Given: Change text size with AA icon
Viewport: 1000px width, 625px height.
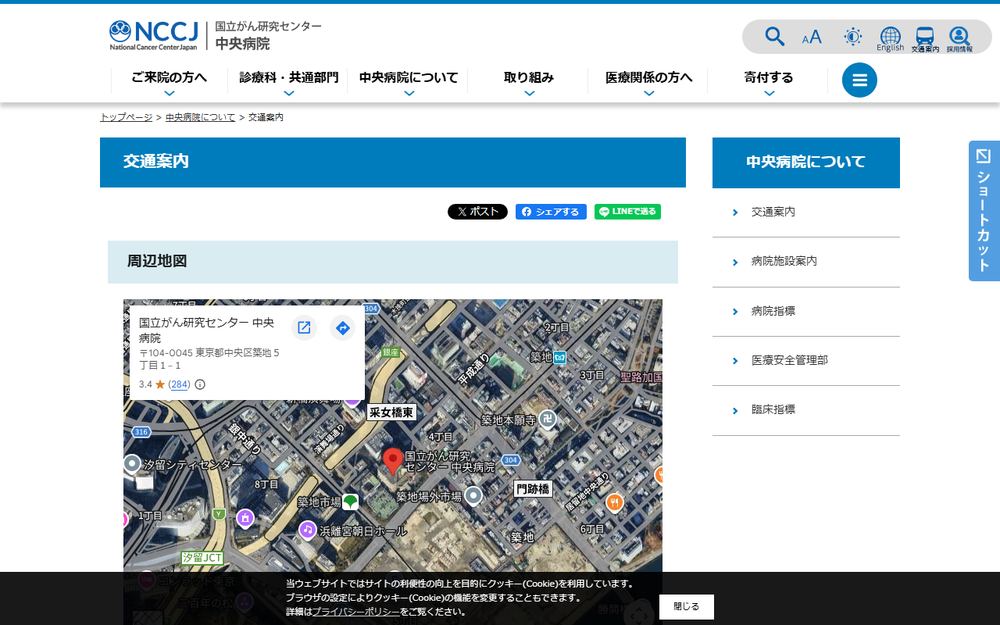Looking at the screenshot, I should pos(812,37).
